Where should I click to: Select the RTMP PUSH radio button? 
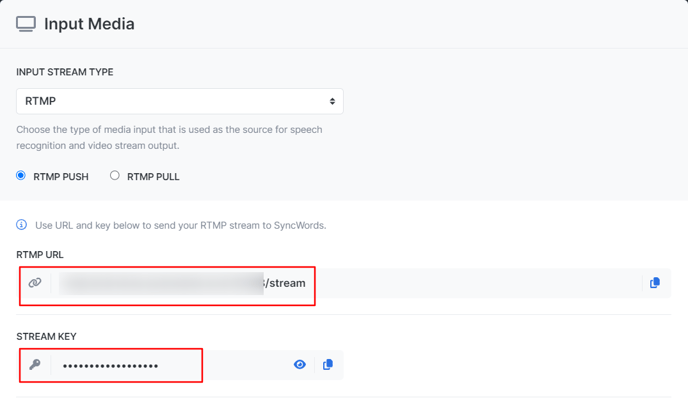click(x=21, y=176)
